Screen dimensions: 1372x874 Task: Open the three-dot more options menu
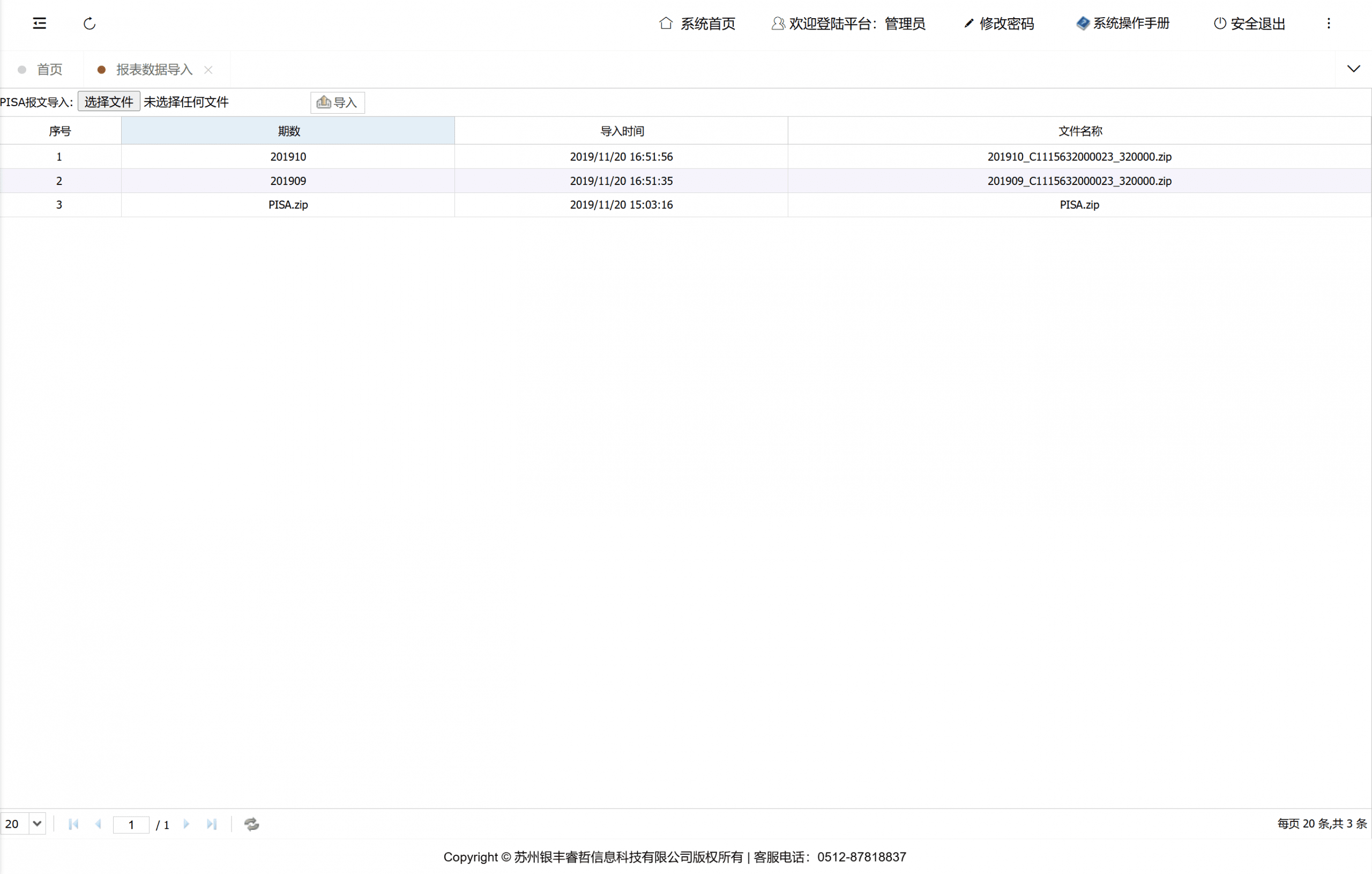pyautogui.click(x=1328, y=24)
